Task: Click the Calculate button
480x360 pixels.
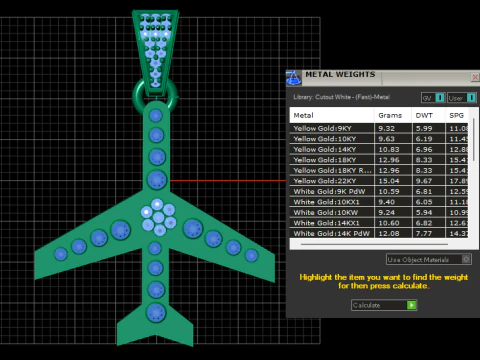Action: tap(384, 305)
